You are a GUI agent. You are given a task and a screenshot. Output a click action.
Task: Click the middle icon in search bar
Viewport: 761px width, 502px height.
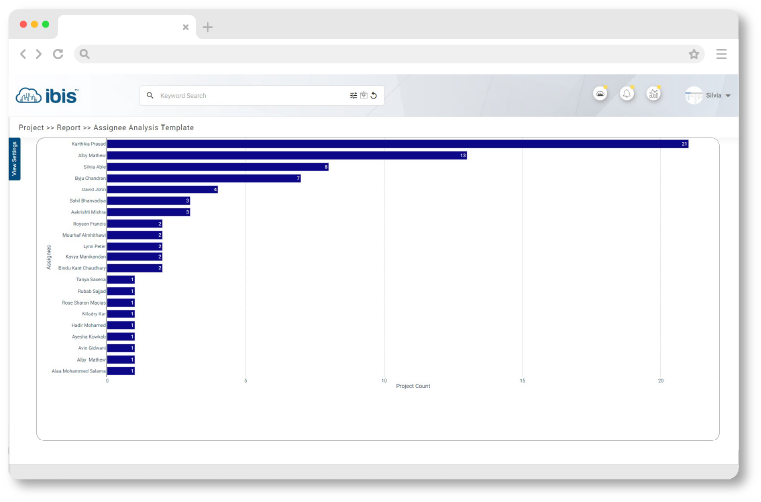[x=363, y=96]
